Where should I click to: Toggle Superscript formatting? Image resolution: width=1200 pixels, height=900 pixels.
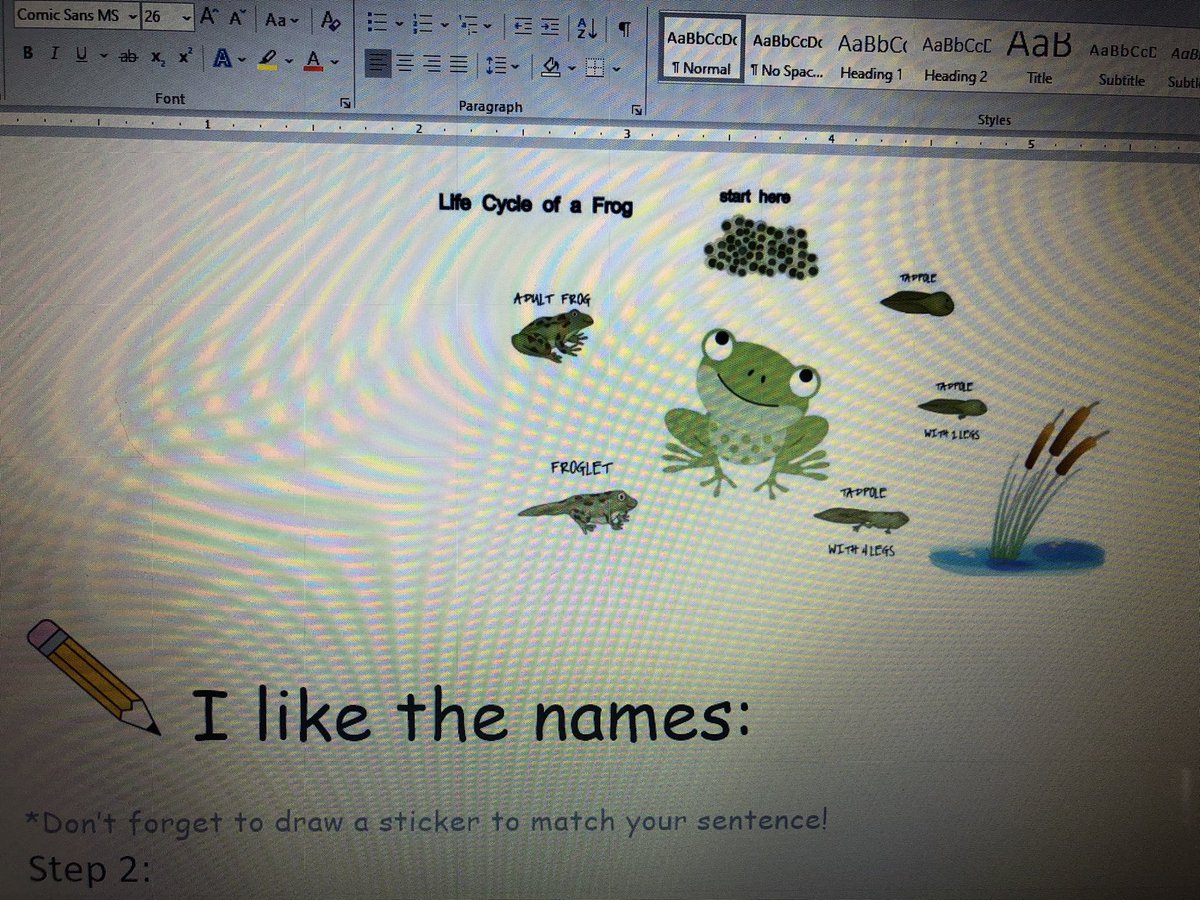coord(184,58)
